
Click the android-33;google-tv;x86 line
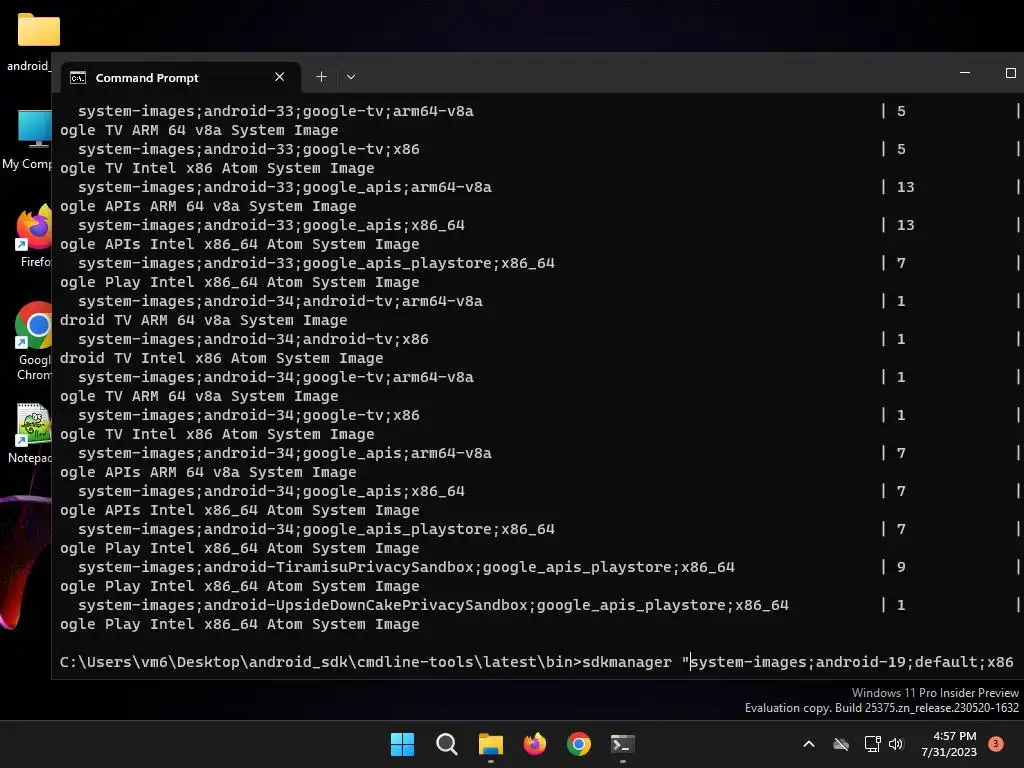tap(249, 149)
